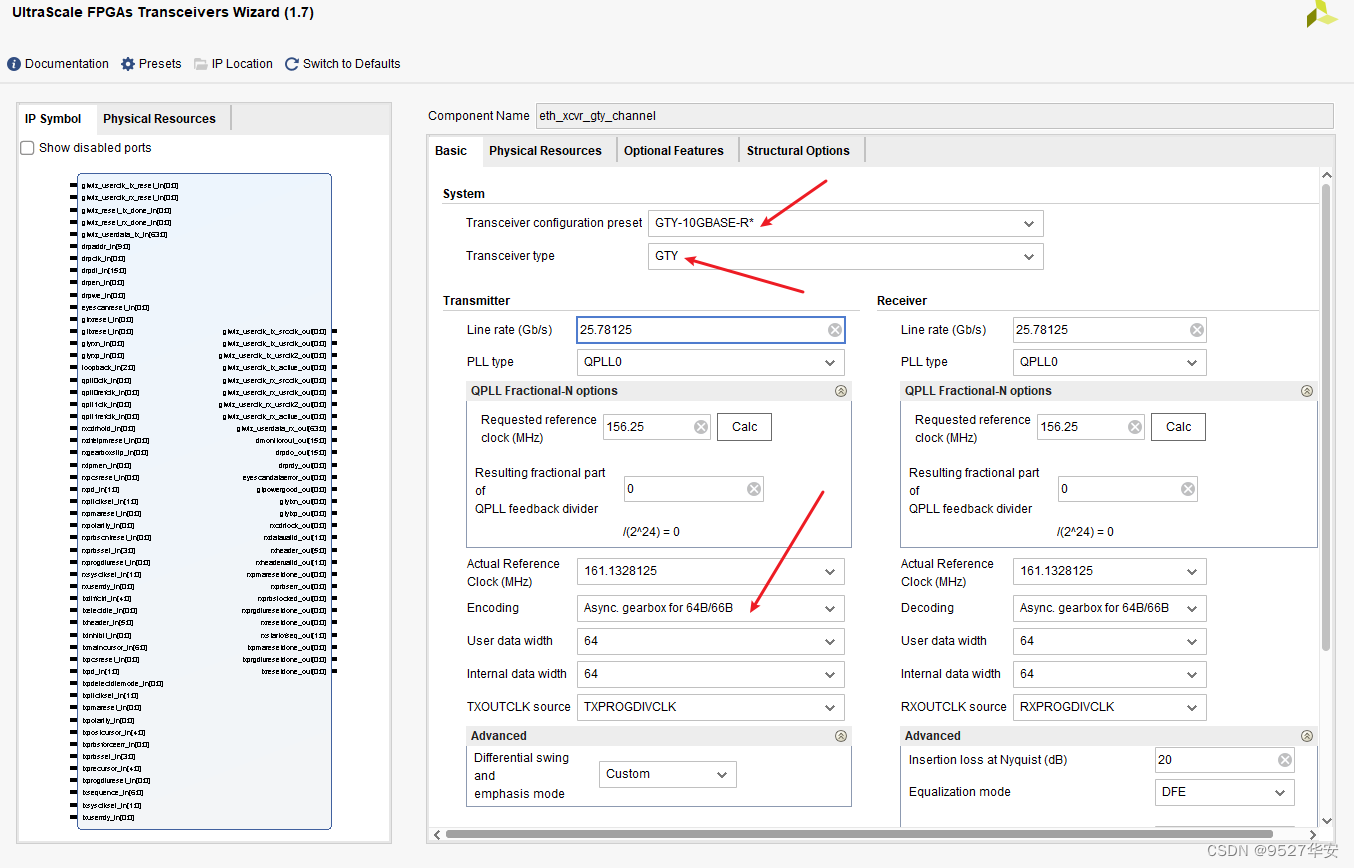
Task: Clear Transmitter requested reference clock value
Action: tap(701, 427)
